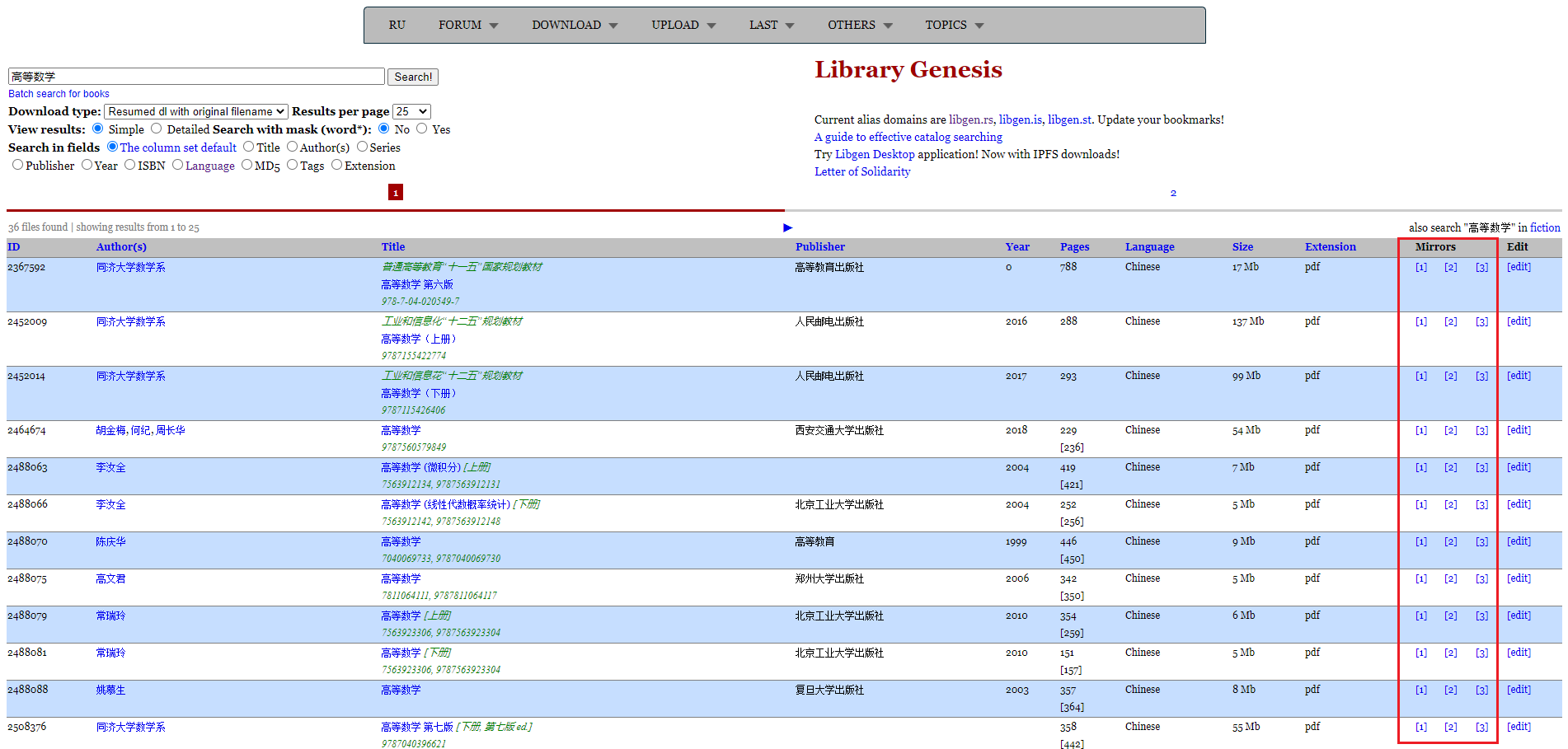Viewport: 1568px width, 749px height.
Task: Click [edit] for ID 2508376
Action: [x=1519, y=727]
